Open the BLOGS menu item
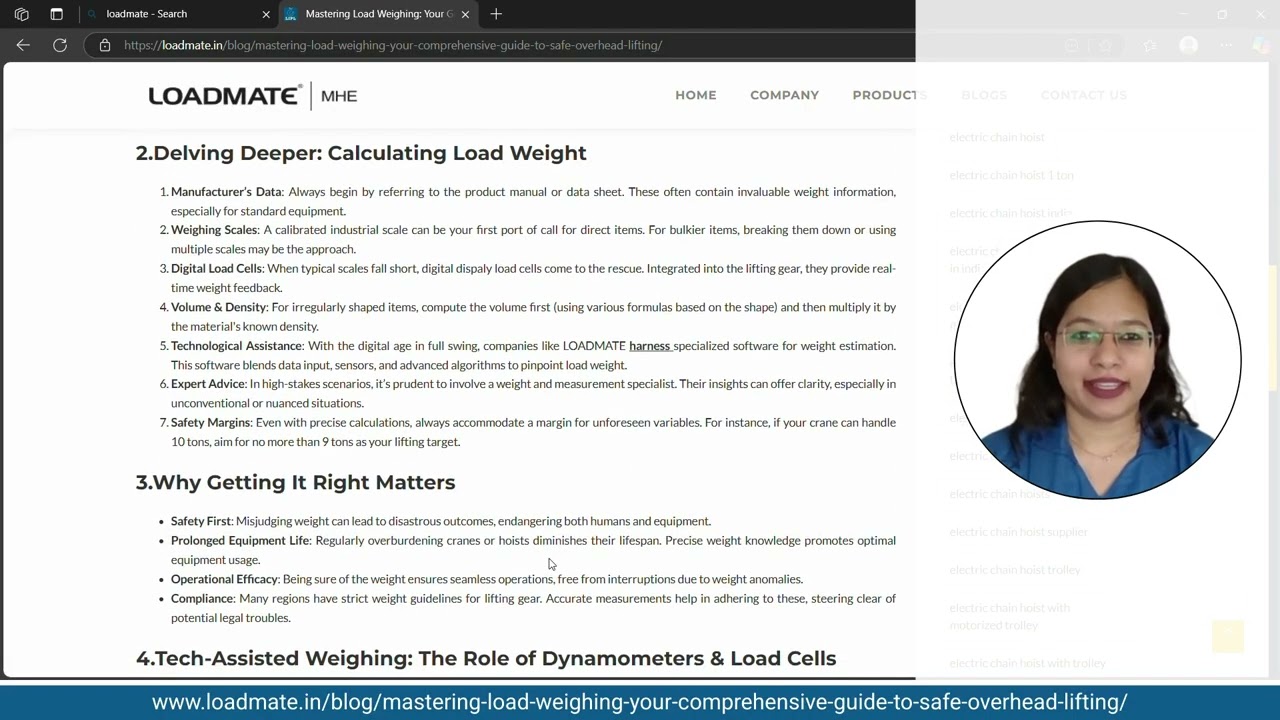 click(984, 95)
